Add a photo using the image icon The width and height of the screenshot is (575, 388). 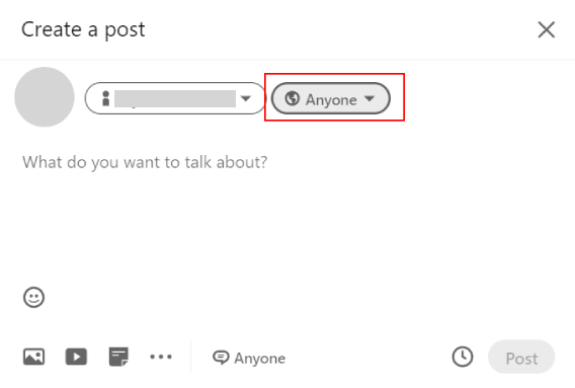(x=34, y=357)
